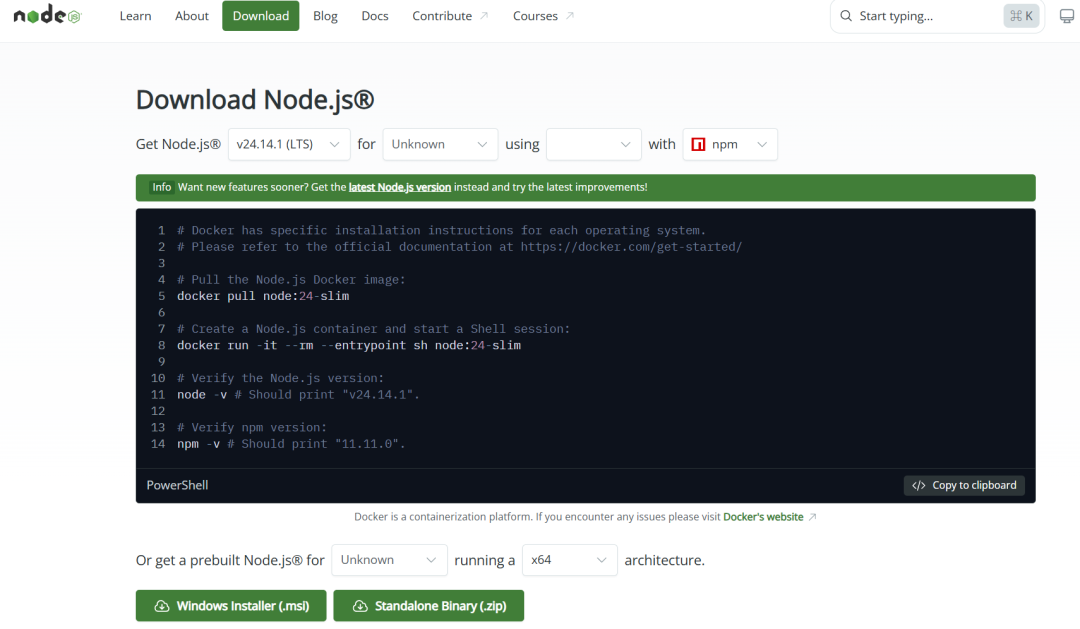The height and width of the screenshot is (629, 1080).
Task: Open the x64 architecture dropdown
Action: tap(569, 560)
